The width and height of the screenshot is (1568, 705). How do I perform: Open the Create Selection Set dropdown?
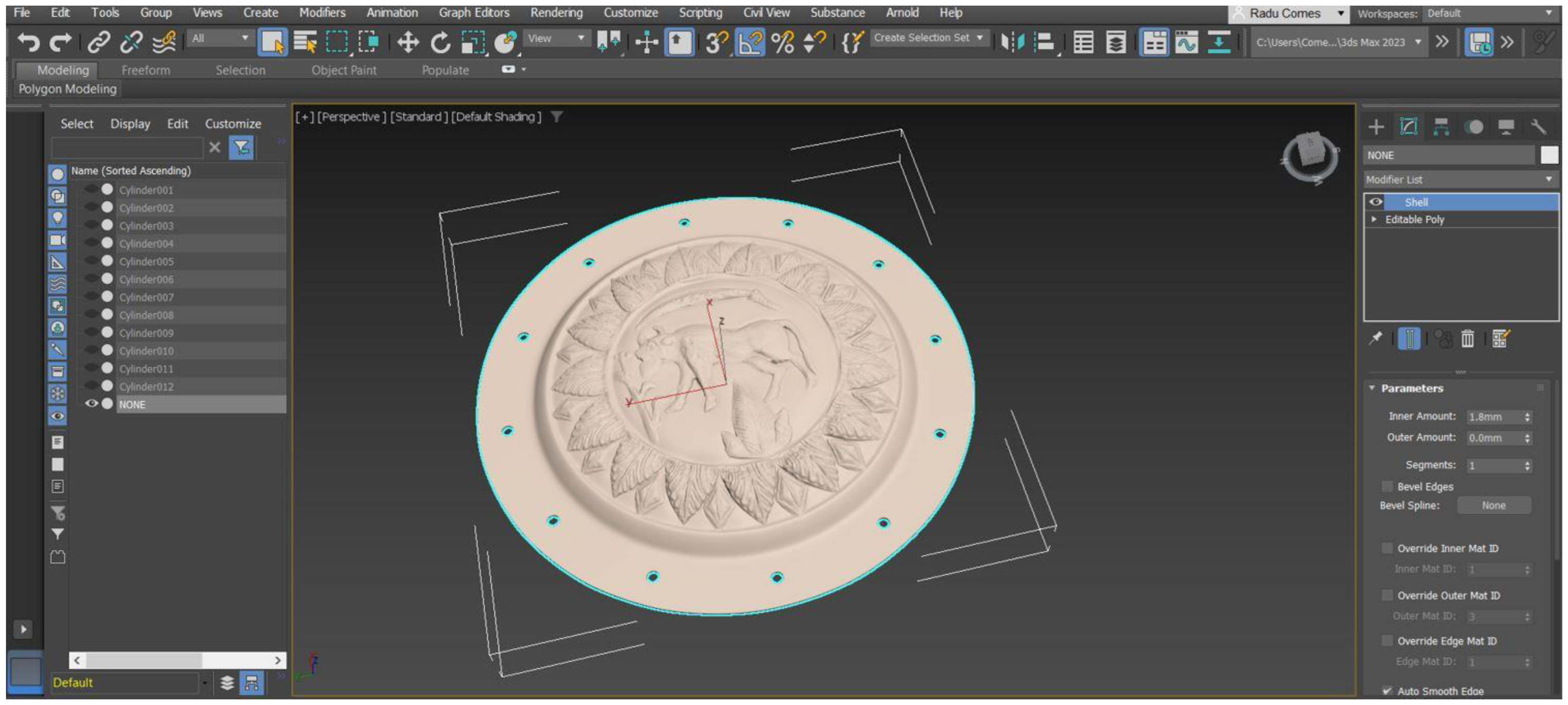[928, 38]
